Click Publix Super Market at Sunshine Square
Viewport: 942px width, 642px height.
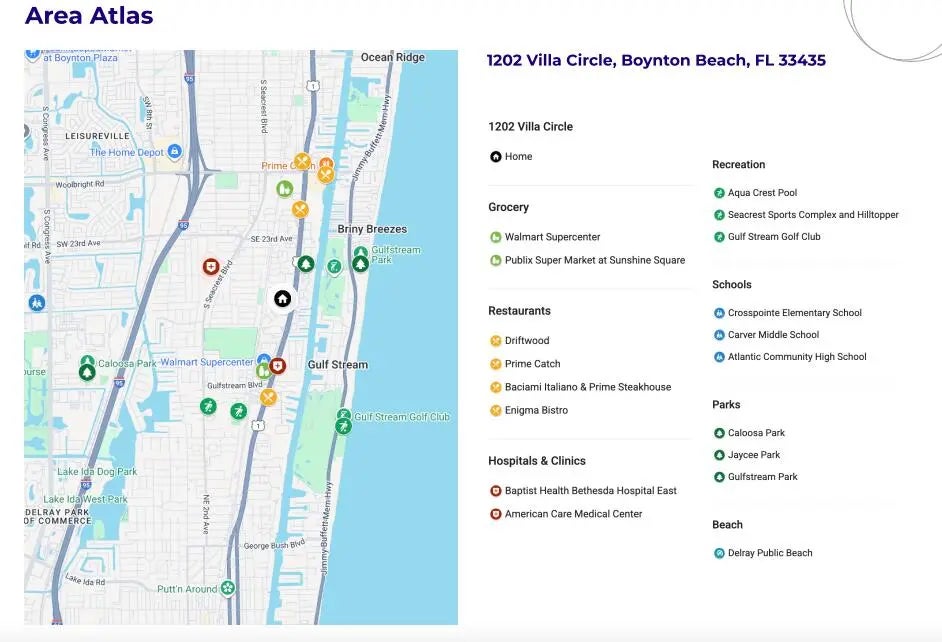pyautogui.click(x=594, y=260)
